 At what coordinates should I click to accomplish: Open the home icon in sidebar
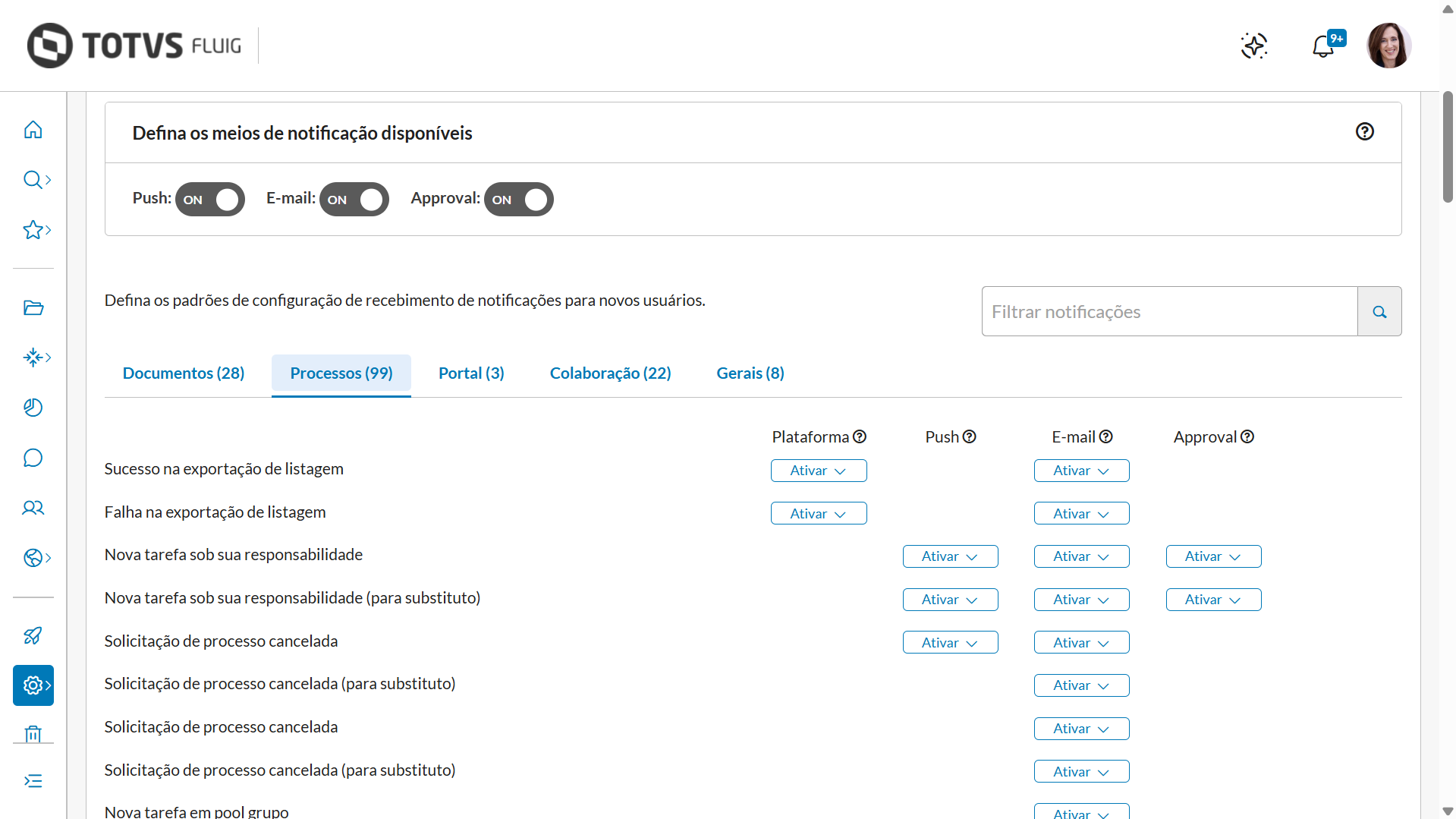[x=33, y=130]
